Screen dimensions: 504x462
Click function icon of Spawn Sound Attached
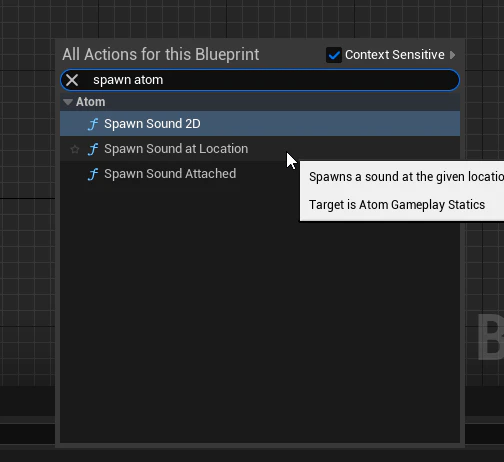click(93, 174)
